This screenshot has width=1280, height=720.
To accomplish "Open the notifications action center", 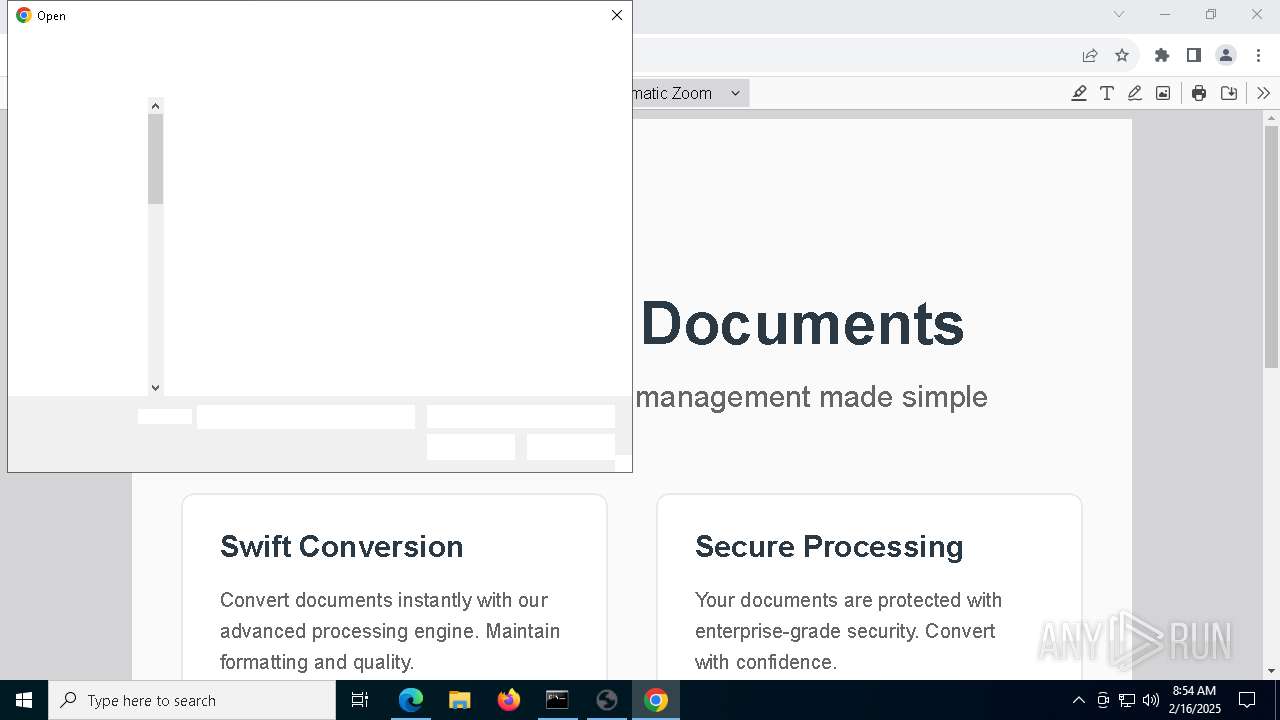I will [1247, 700].
